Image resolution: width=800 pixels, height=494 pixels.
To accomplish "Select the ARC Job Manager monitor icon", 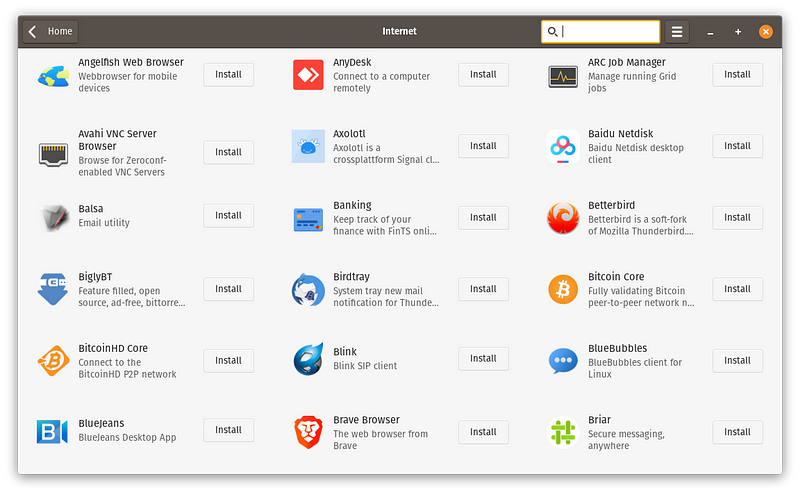I will pyautogui.click(x=563, y=77).
